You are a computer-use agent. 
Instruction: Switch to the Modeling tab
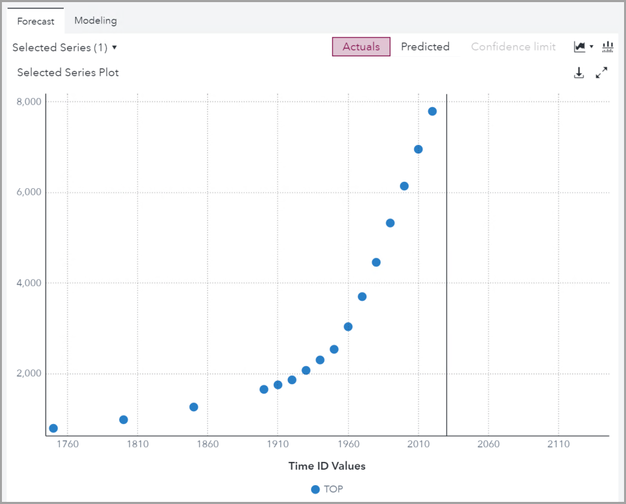coord(95,20)
